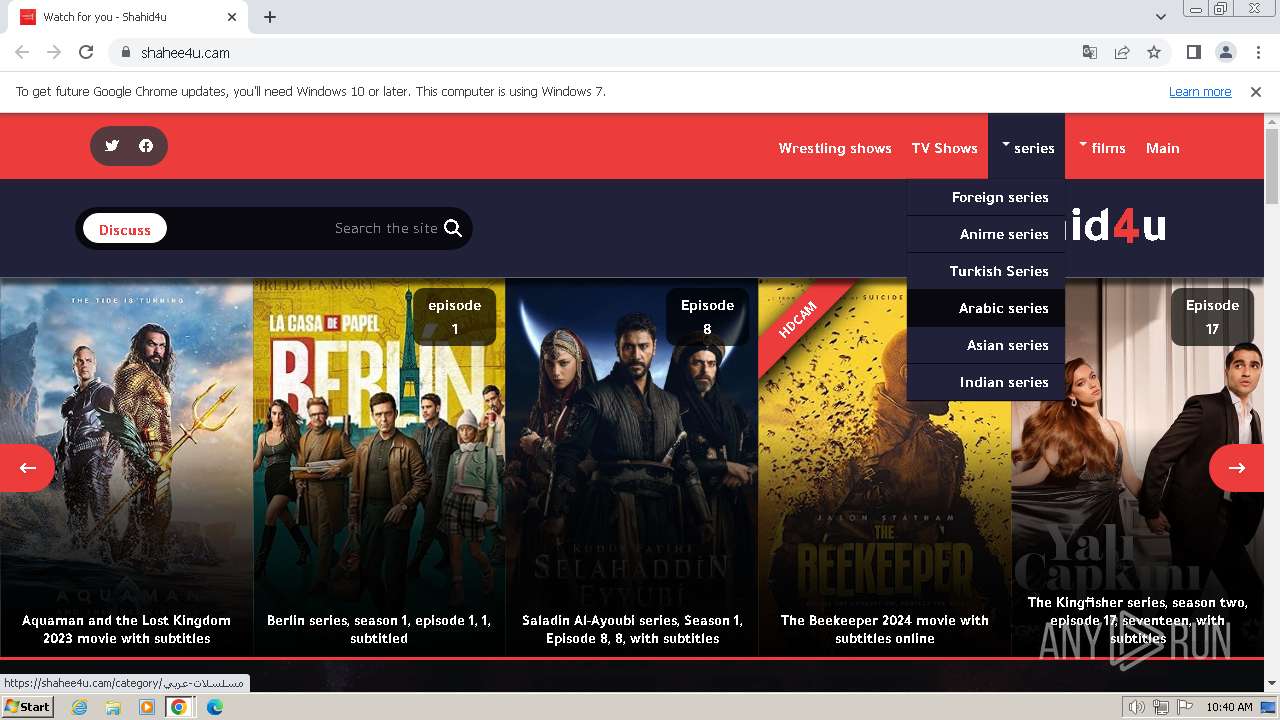1280x720 pixels.
Task: Show previous slide with left arrow
Action: [x=27, y=467]
